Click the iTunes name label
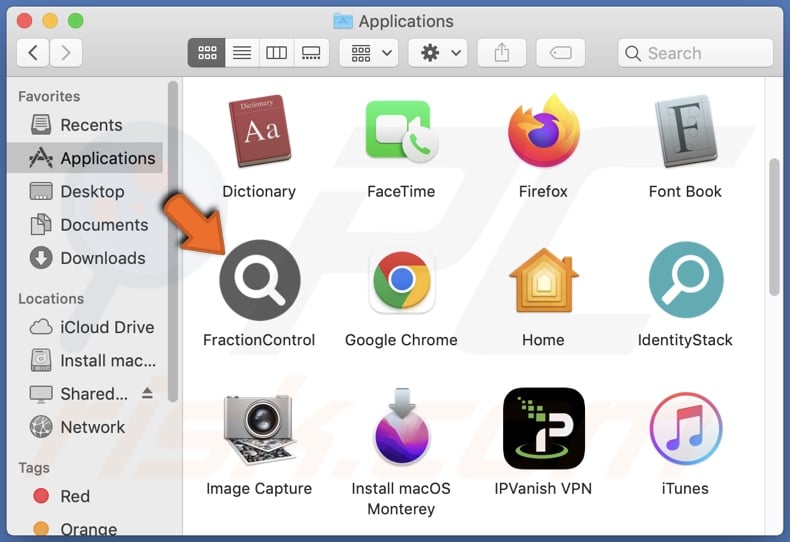The width and height of the screenshot is (790, 542). tap(685, 489)
